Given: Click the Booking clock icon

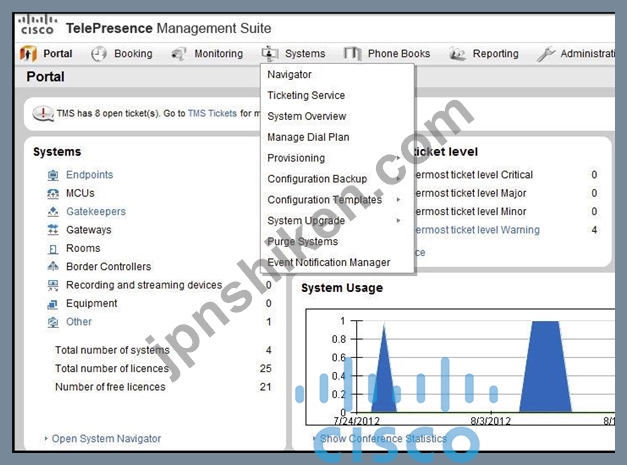Looking at the screenshot, I should click(99, 54).
